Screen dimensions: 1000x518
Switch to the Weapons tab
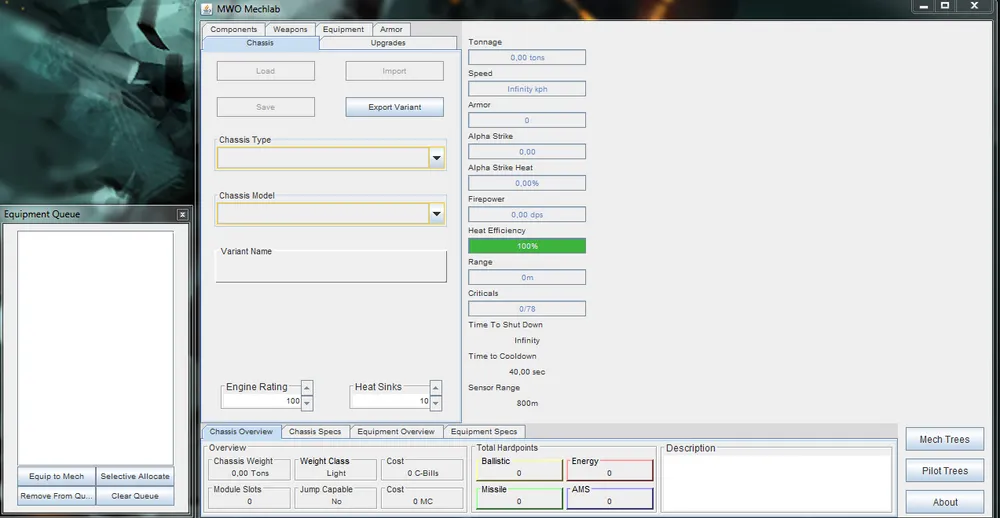(x=290, y=29)
